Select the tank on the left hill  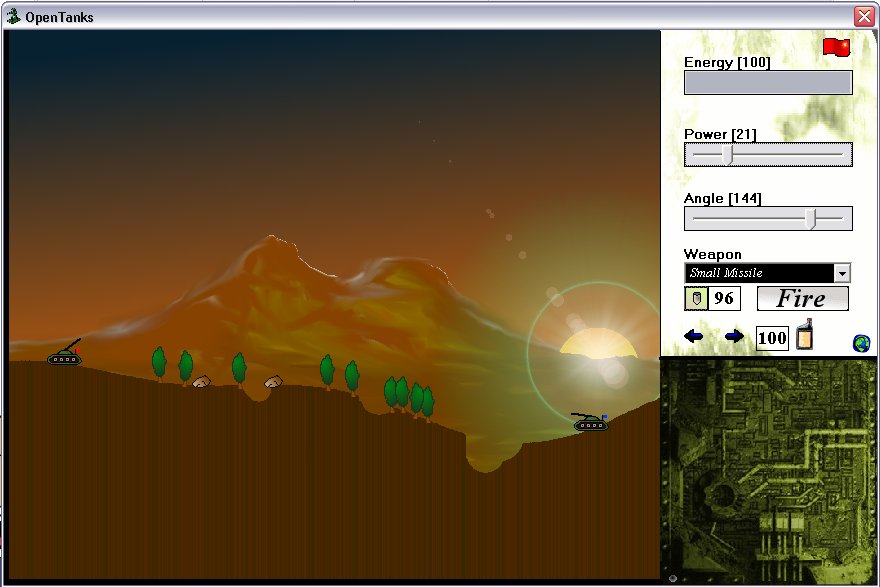(x=65, y=355)
